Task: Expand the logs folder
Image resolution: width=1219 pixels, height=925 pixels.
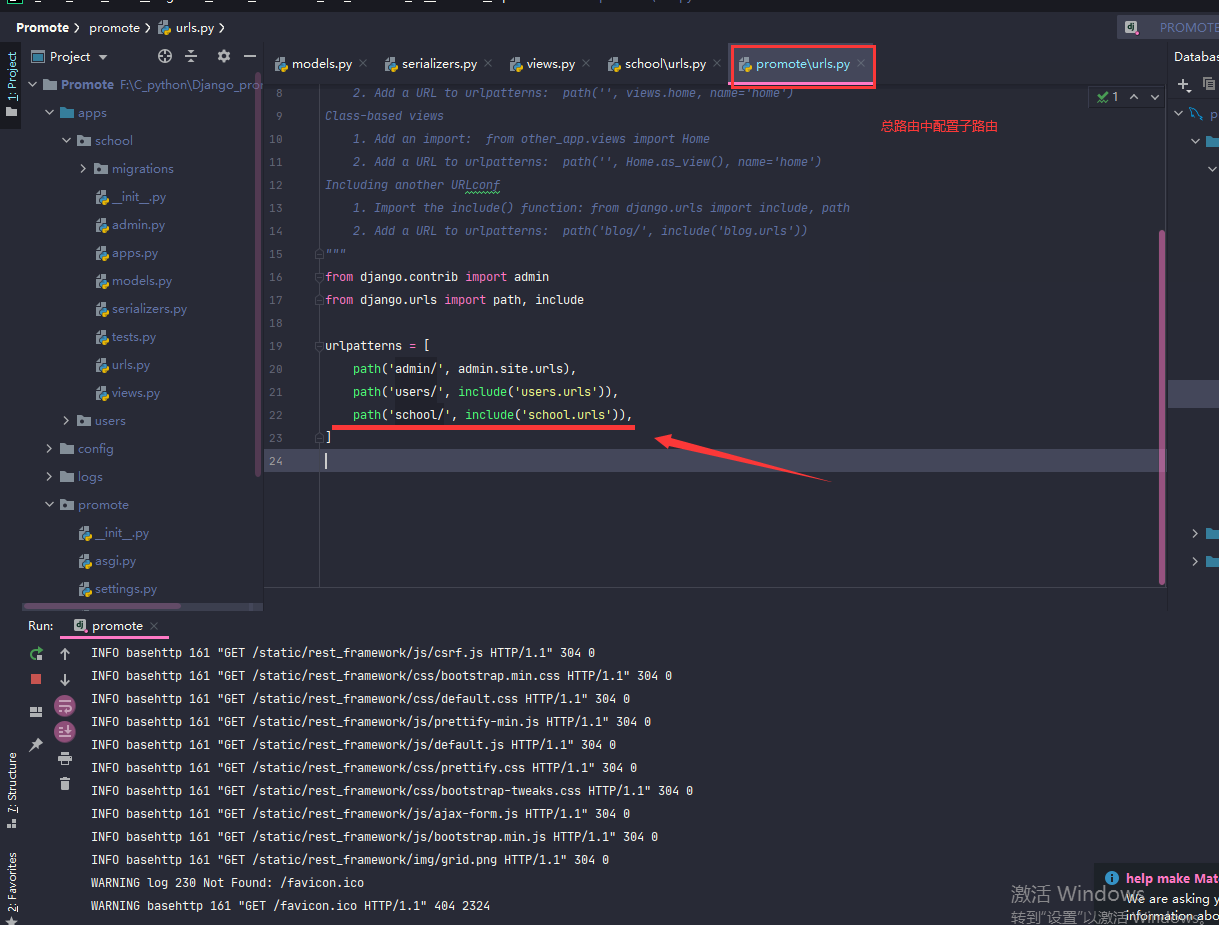Action: [x=50, y=477]
